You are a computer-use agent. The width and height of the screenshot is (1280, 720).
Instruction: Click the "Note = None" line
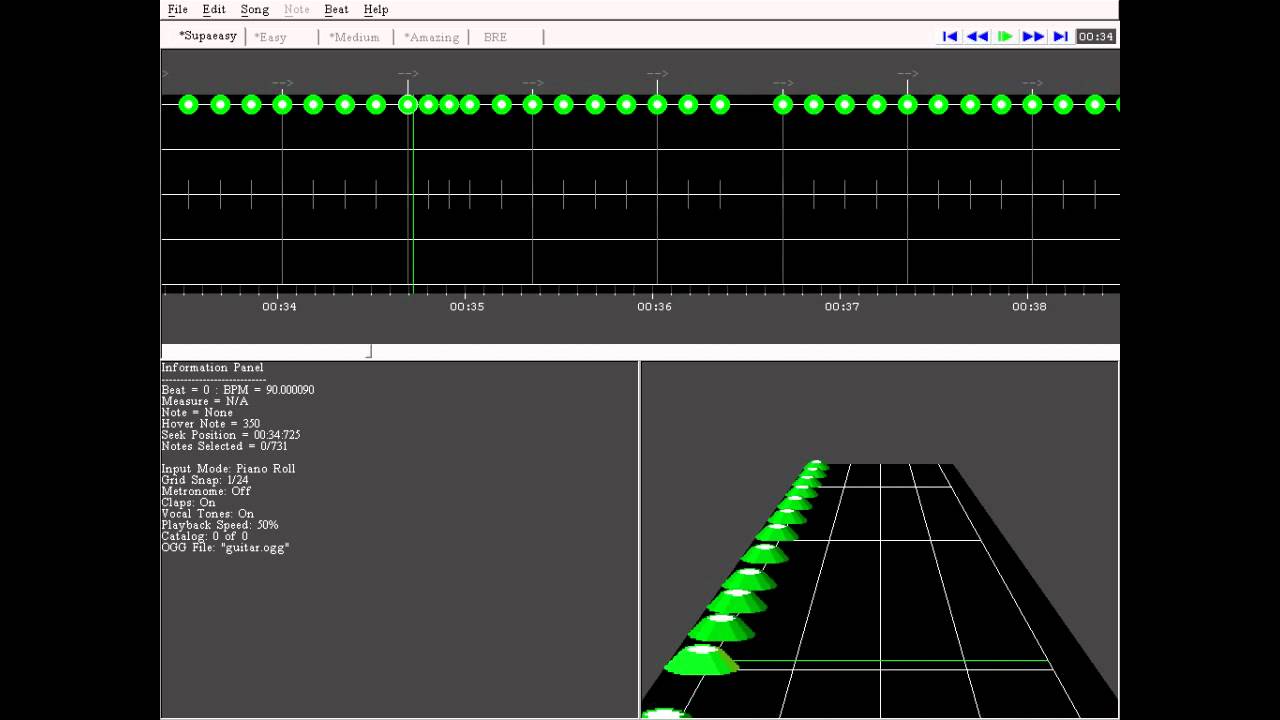tap(197, 412)
